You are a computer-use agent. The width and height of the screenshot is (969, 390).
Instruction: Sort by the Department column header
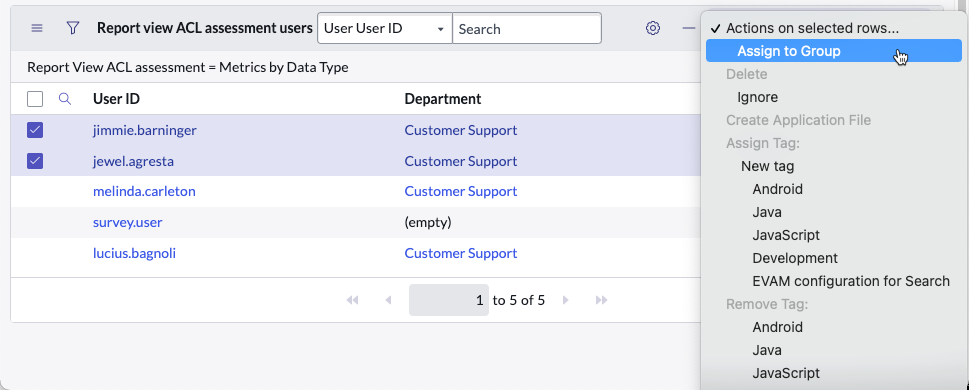coord(442,99)
